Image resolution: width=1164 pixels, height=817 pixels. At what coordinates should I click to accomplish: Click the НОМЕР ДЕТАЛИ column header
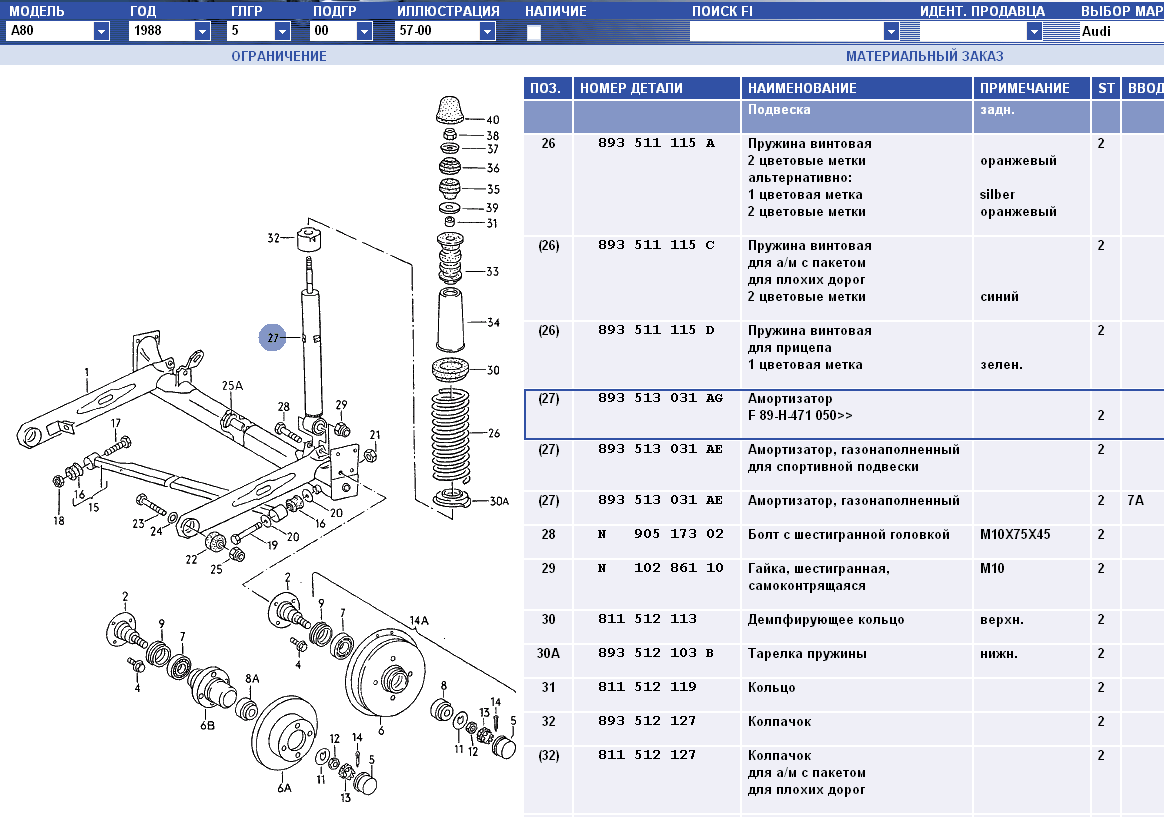[657, 88]
